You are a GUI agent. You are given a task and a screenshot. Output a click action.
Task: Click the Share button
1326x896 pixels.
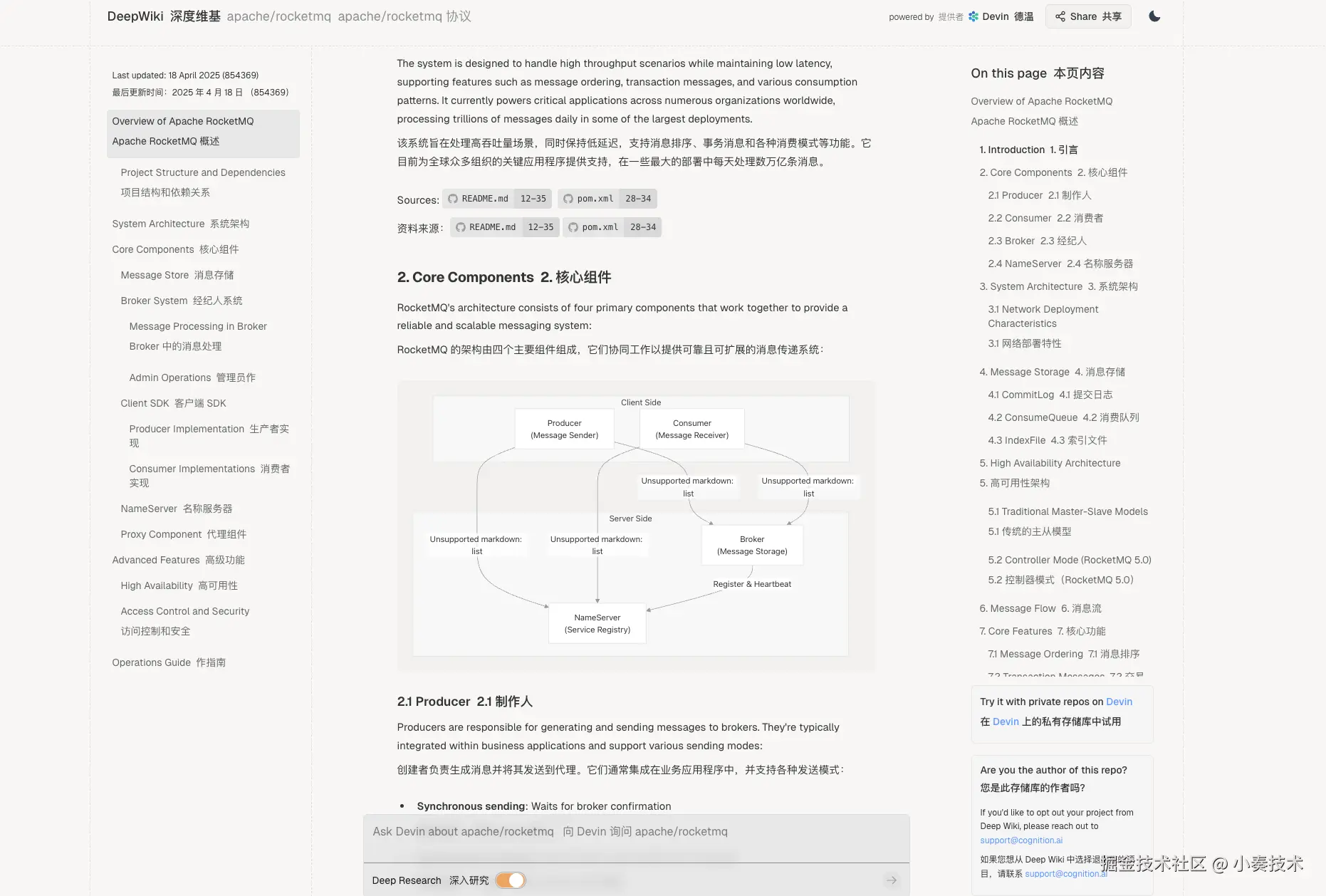tap(1087, 16)
